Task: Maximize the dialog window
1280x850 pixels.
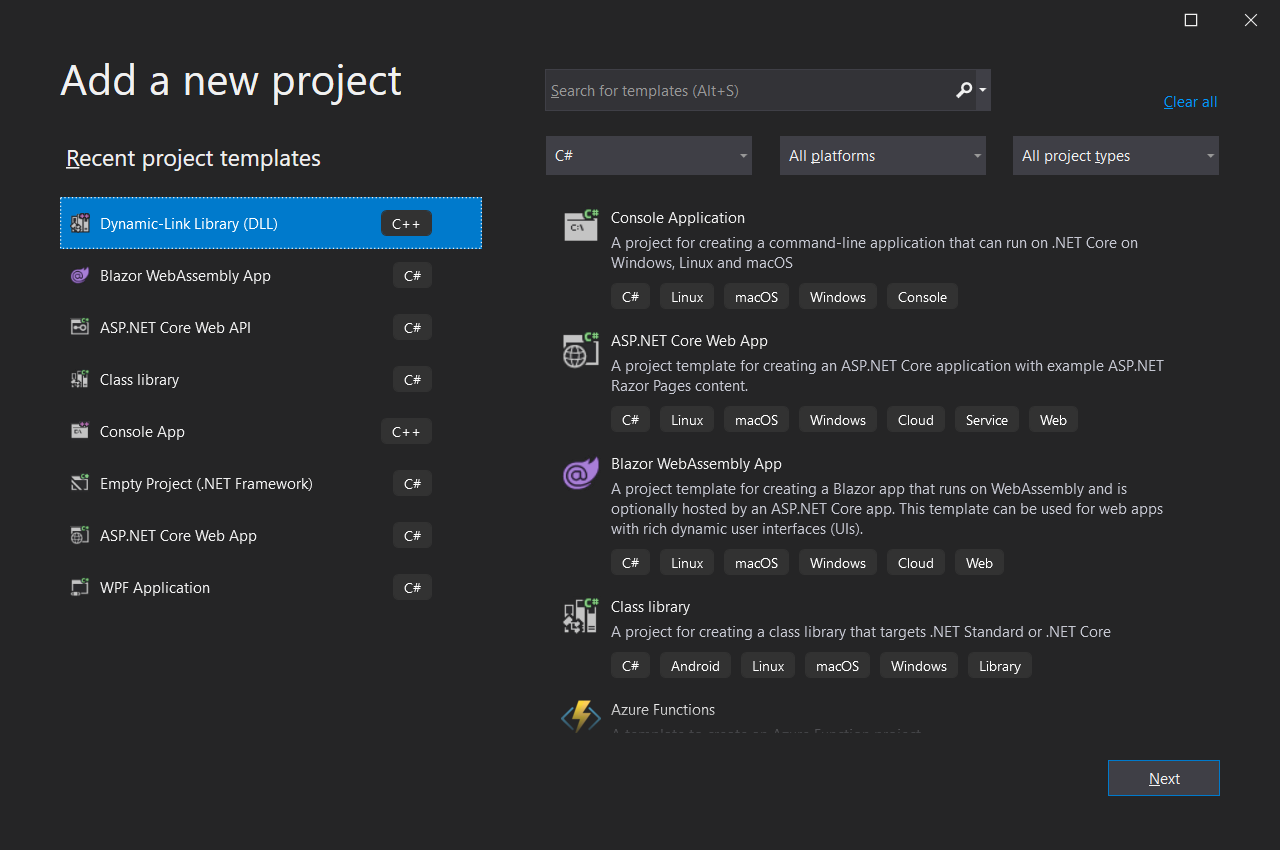Action: click(1191, 20)
